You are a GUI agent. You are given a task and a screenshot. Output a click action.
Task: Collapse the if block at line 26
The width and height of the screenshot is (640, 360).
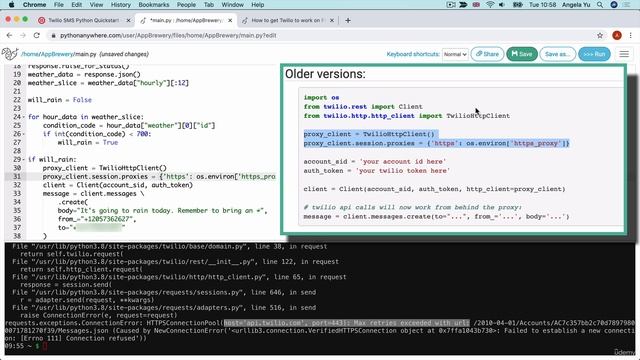(23, 134)
